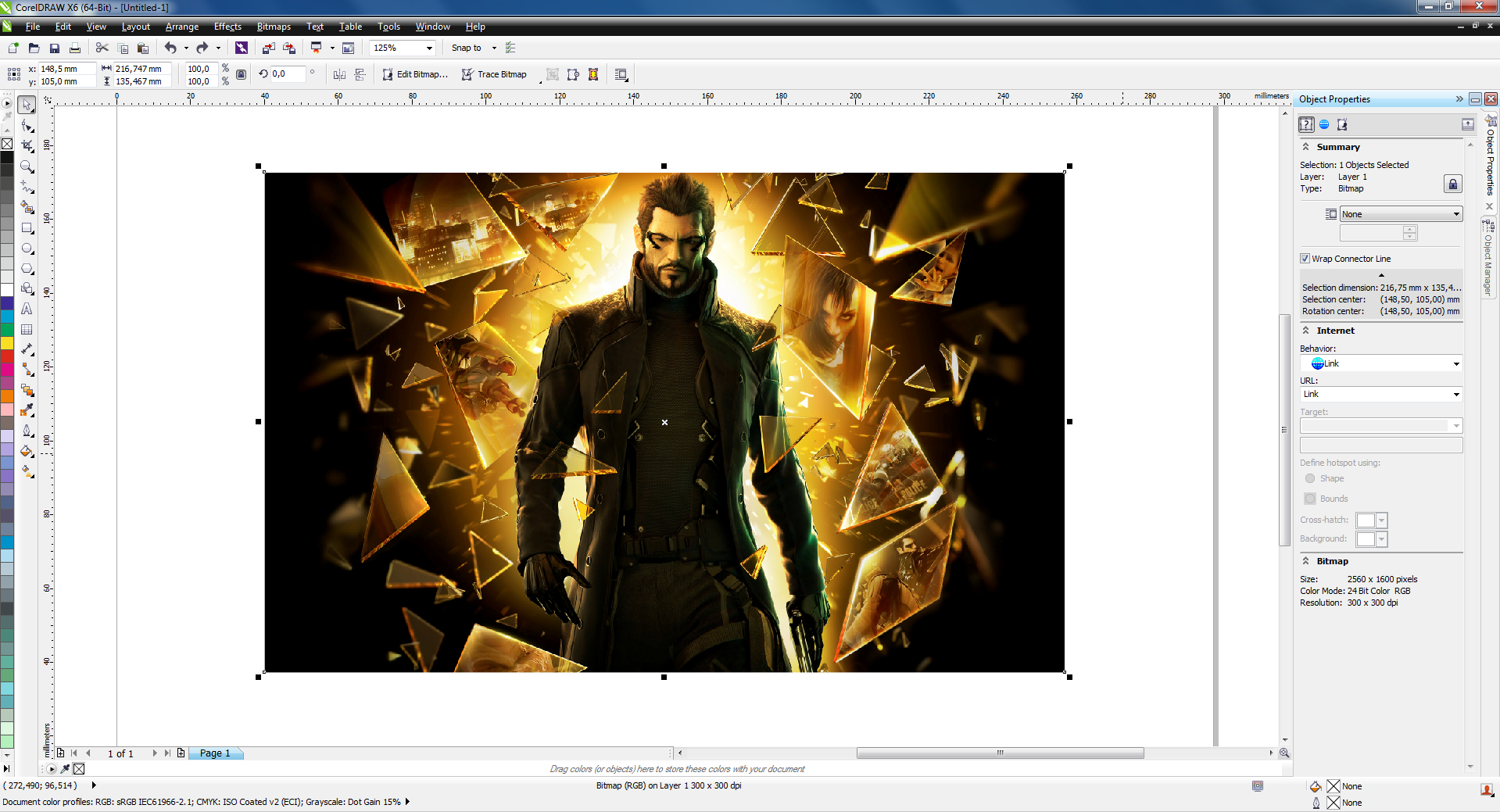1500x812 pixels.
Task: Select the Parallel Dimension tool
Action: coord(27,349)
